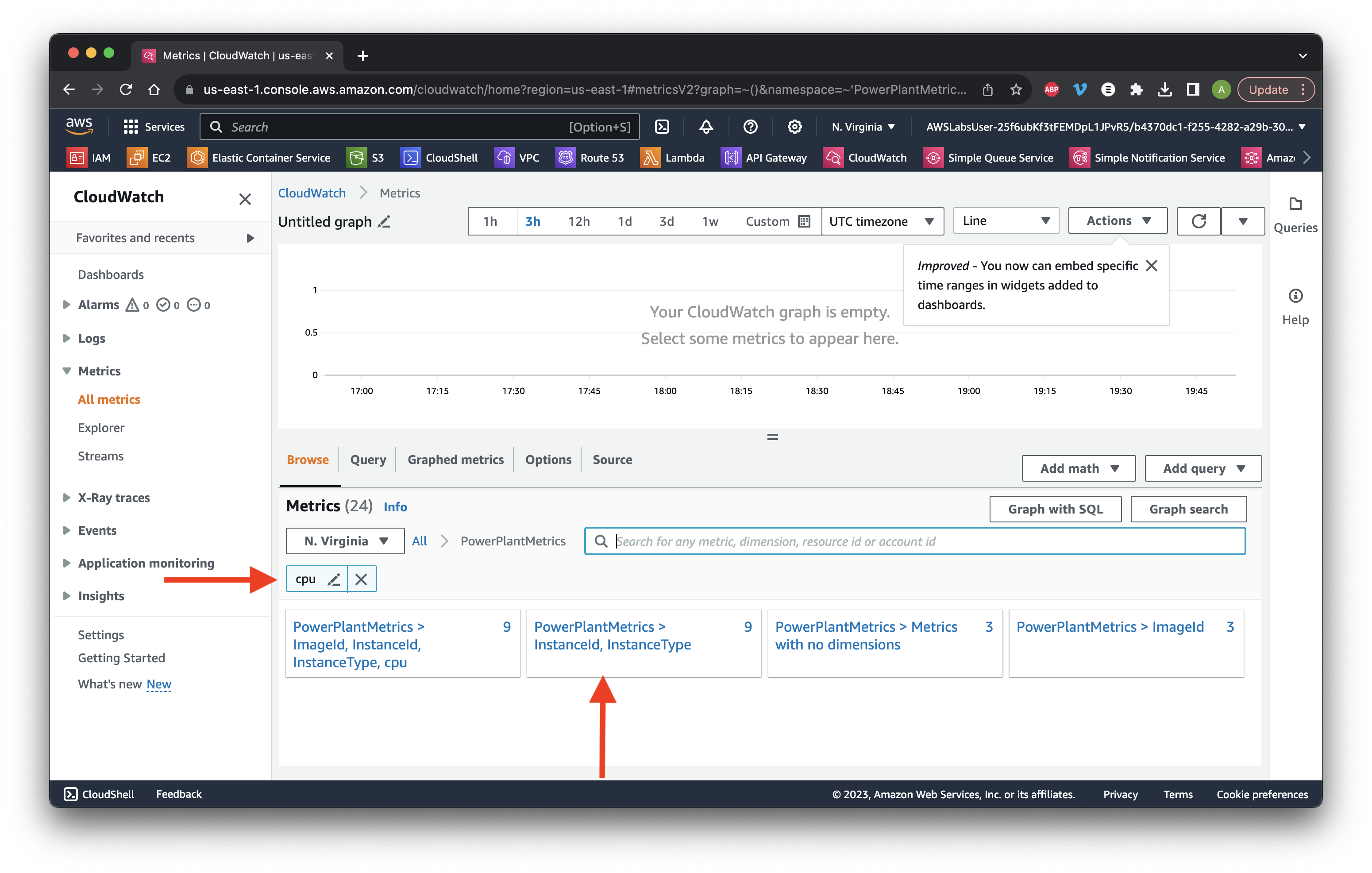Open the CloudWatch favorite shortcut
The width and height of the screenshot is (1372, 873).
click(865, 158)
